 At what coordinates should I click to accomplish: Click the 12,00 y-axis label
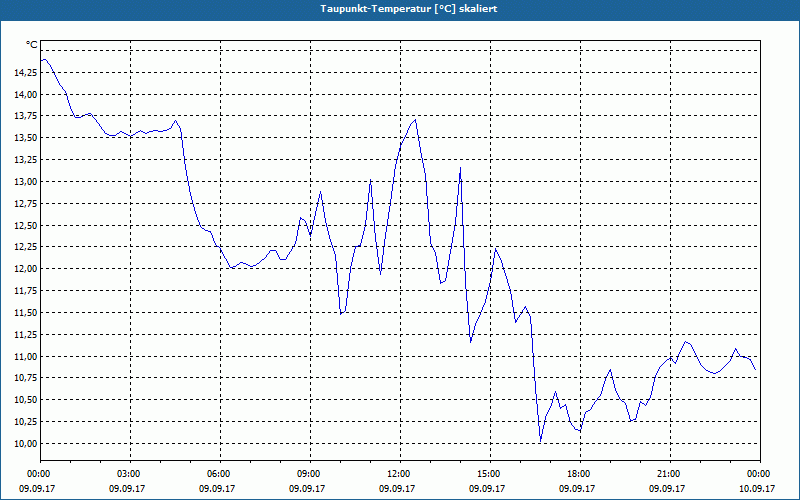[26, 269]
